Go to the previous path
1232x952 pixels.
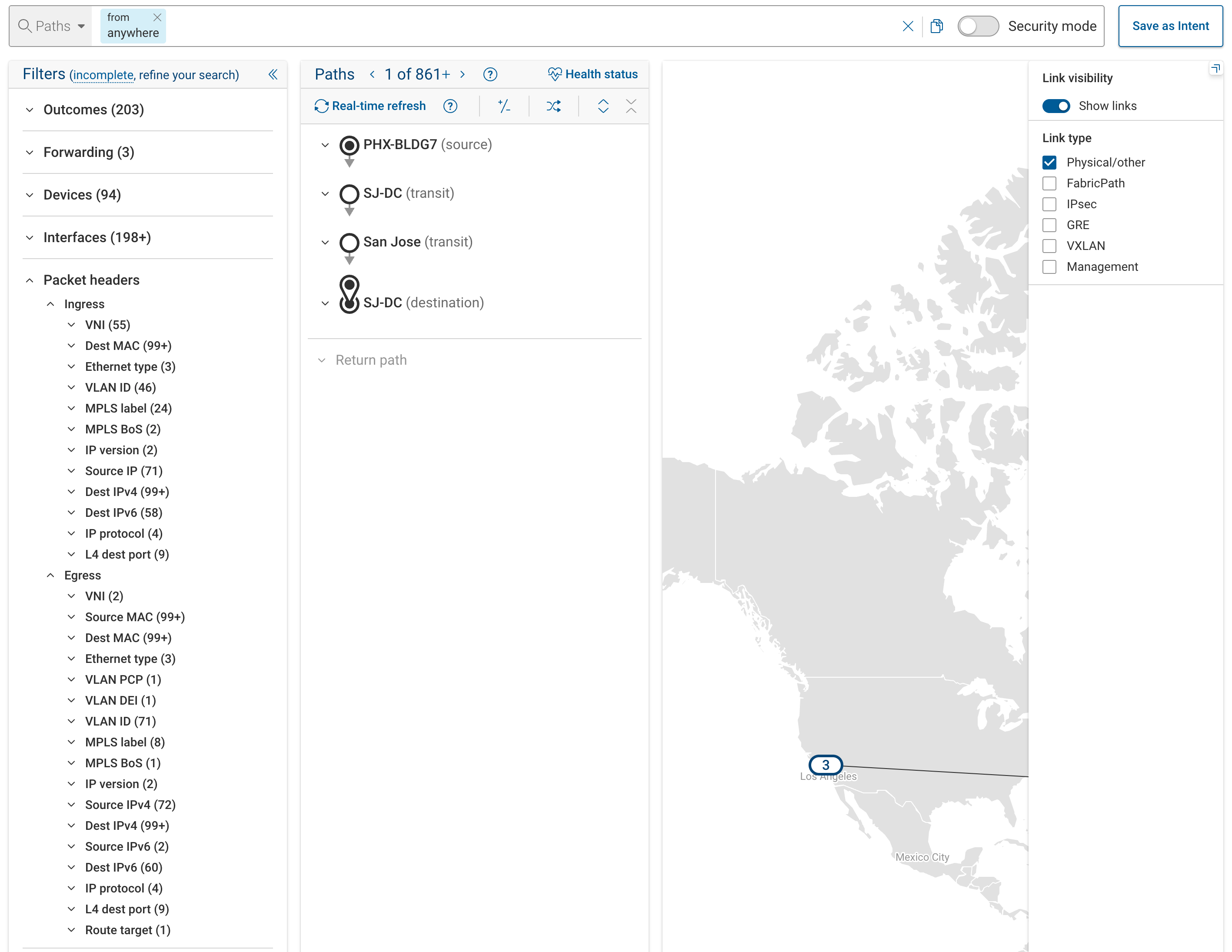[372, 74]
